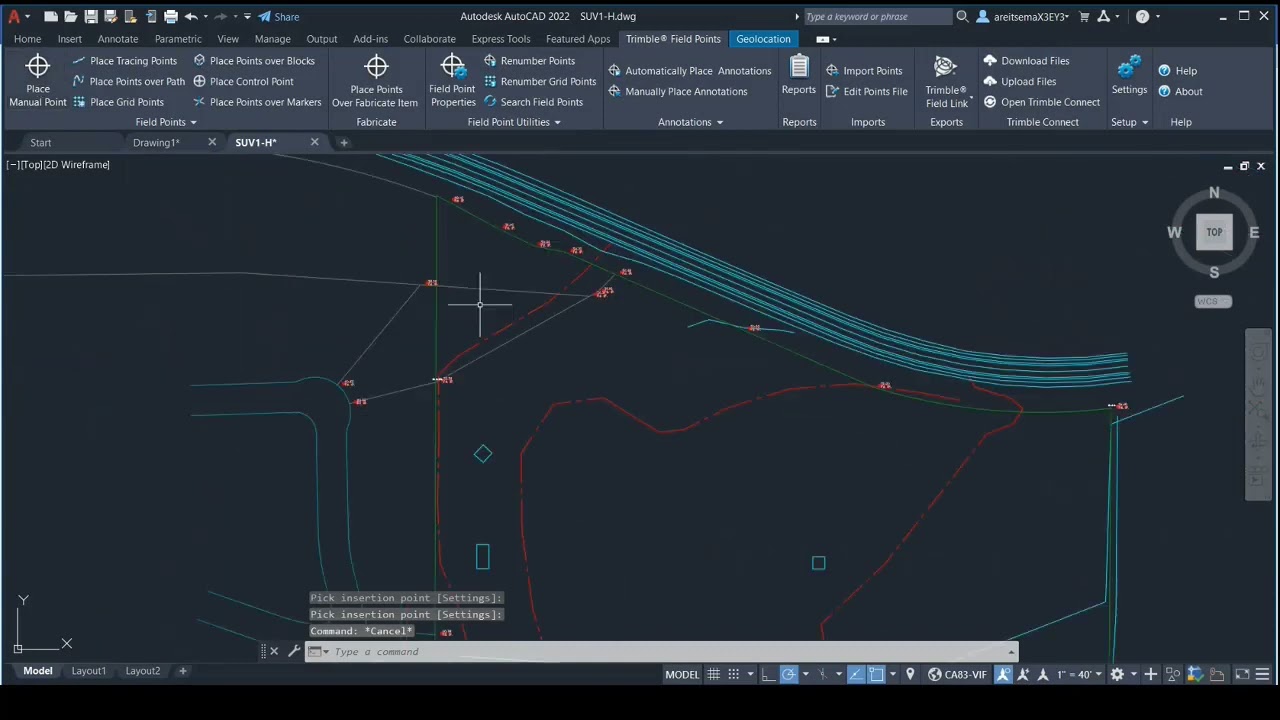Viewport: 1280px width, 720px height.
Task: Click Automatically Place Annotations
Action: click(x=690, y=71)
